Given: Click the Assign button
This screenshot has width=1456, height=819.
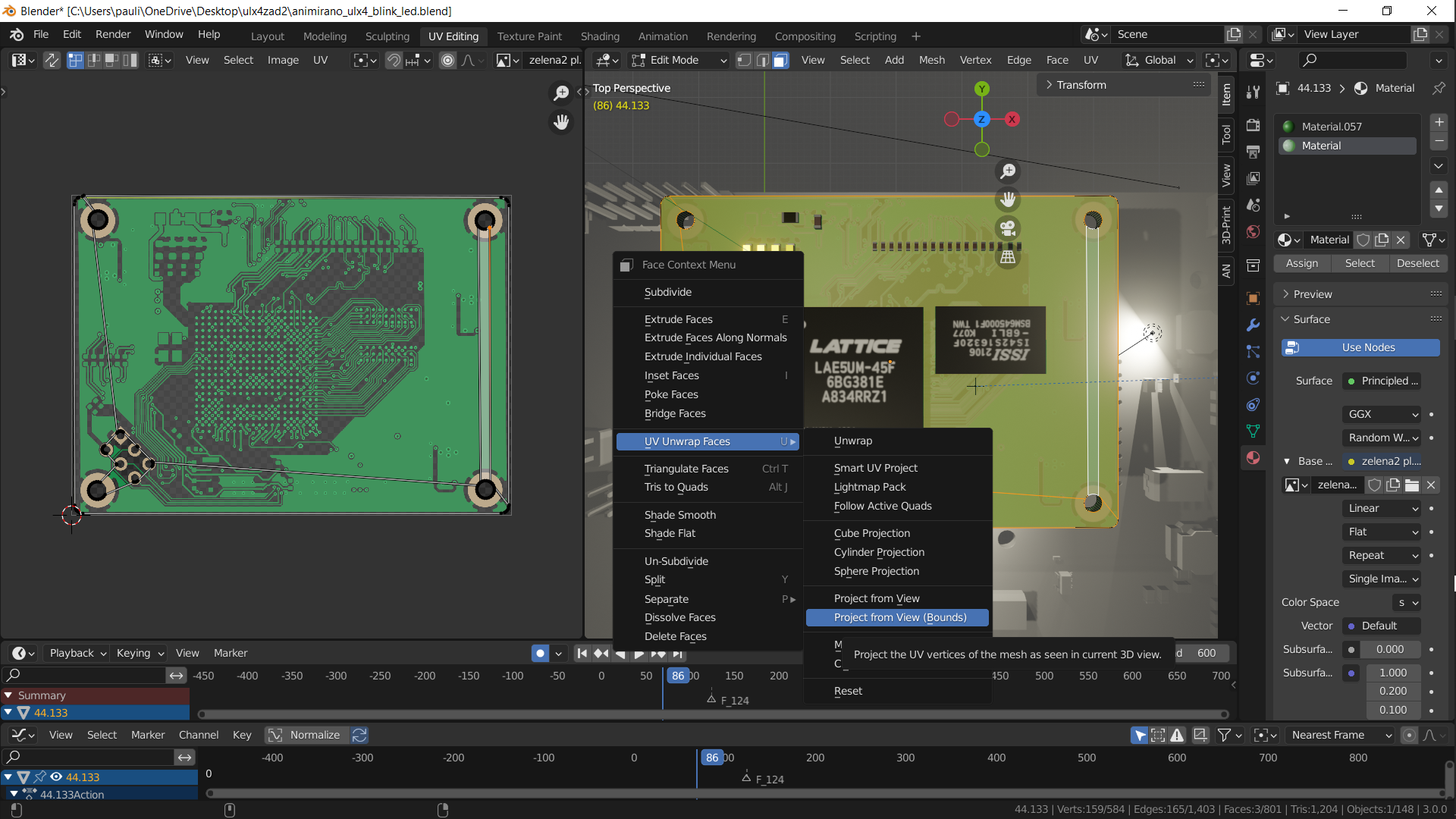Looking at the screenshot, I should [1301, 263].
